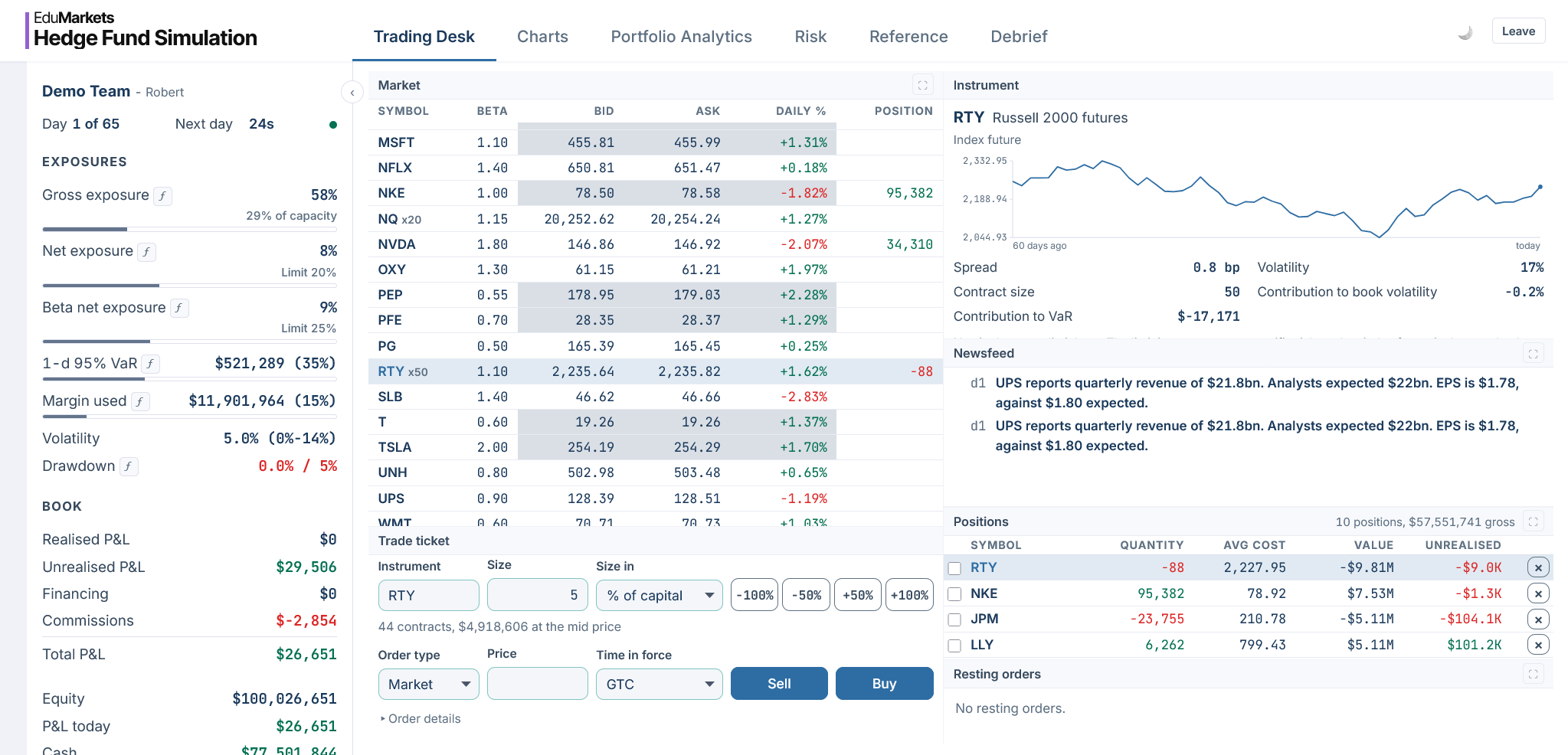
Task: Open the Debrief tab
Action: tap(1019, 37)
